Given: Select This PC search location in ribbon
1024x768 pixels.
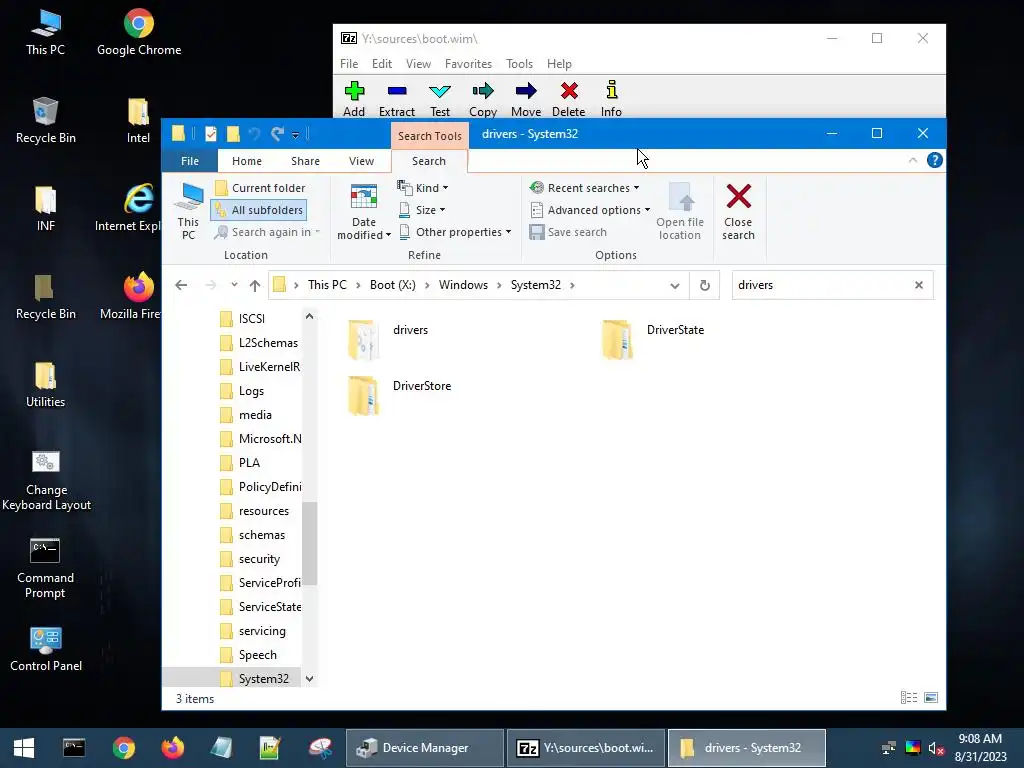Looking at the screenshot, I should [188, 212].
